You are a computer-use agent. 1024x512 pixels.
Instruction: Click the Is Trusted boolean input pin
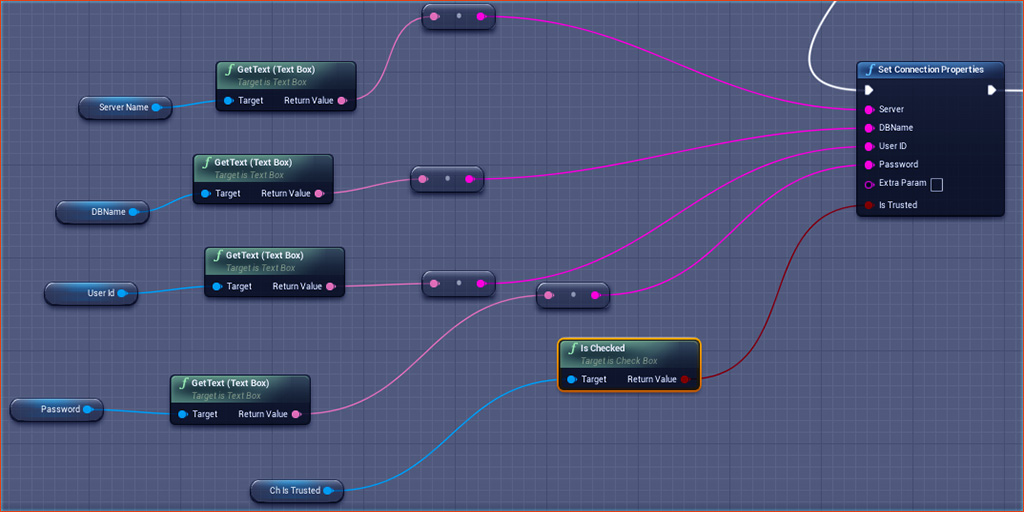(x=869, y=205)
